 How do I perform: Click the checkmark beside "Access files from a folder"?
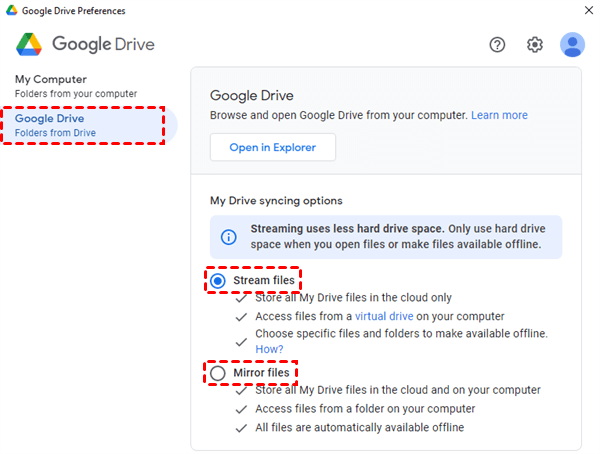click(x=241, y=408)
